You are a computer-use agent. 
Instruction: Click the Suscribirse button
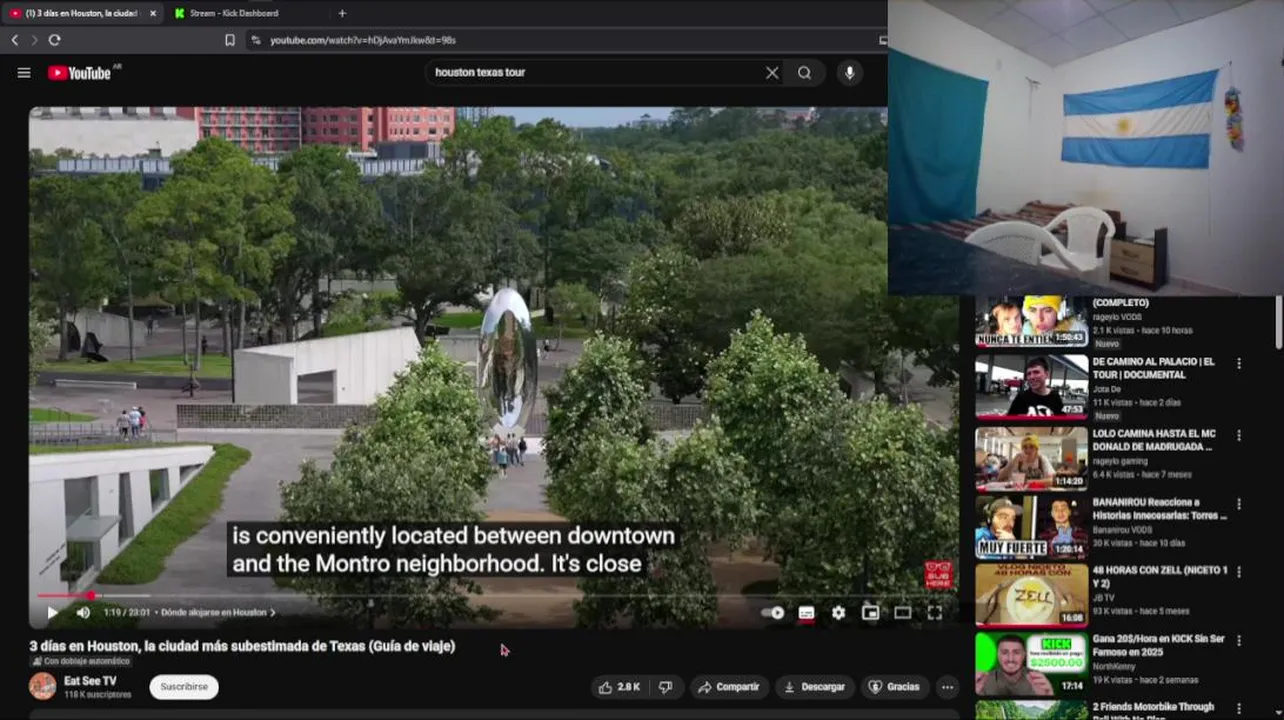[x=184, y=687]
